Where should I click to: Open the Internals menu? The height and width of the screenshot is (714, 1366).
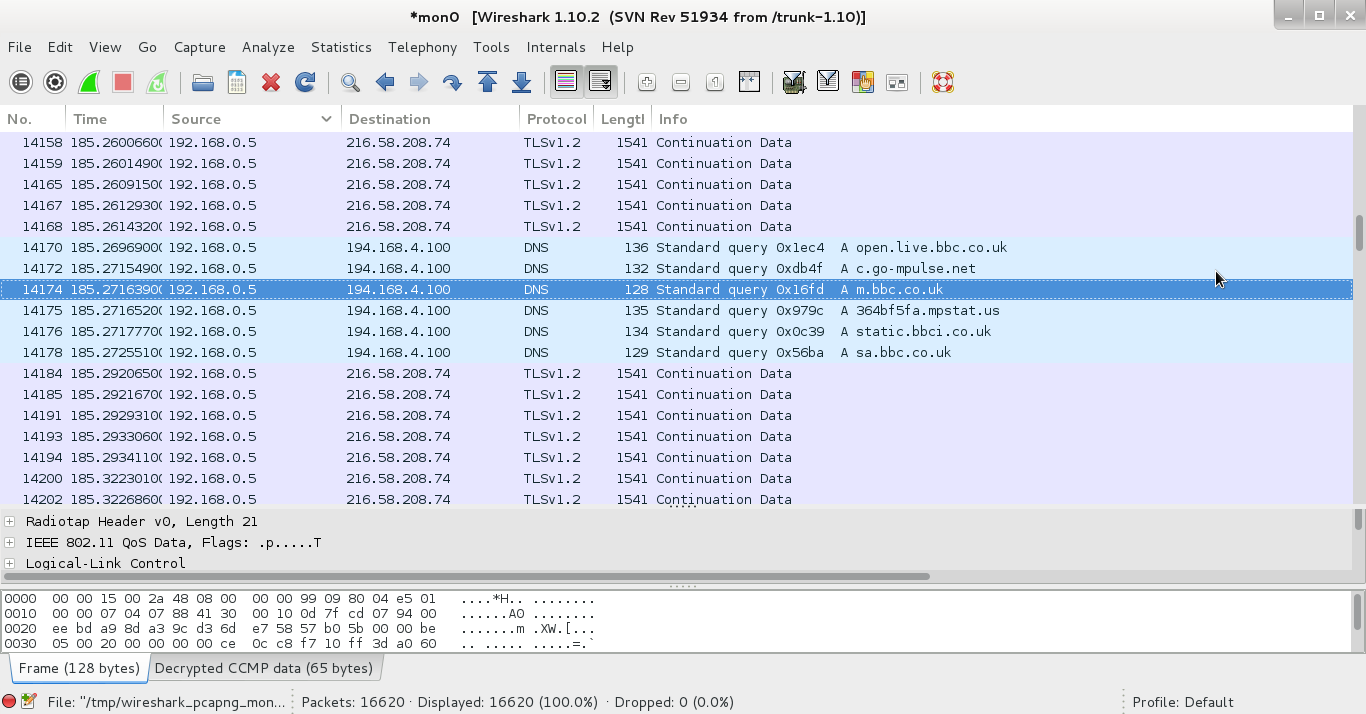coord(556,47)
